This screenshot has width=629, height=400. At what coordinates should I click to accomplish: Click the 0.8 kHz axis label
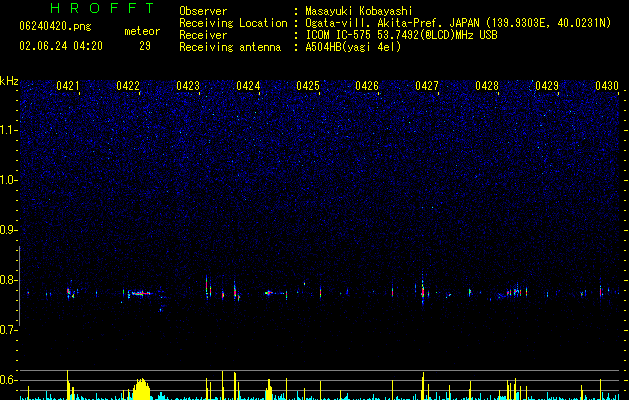point(9,280)
